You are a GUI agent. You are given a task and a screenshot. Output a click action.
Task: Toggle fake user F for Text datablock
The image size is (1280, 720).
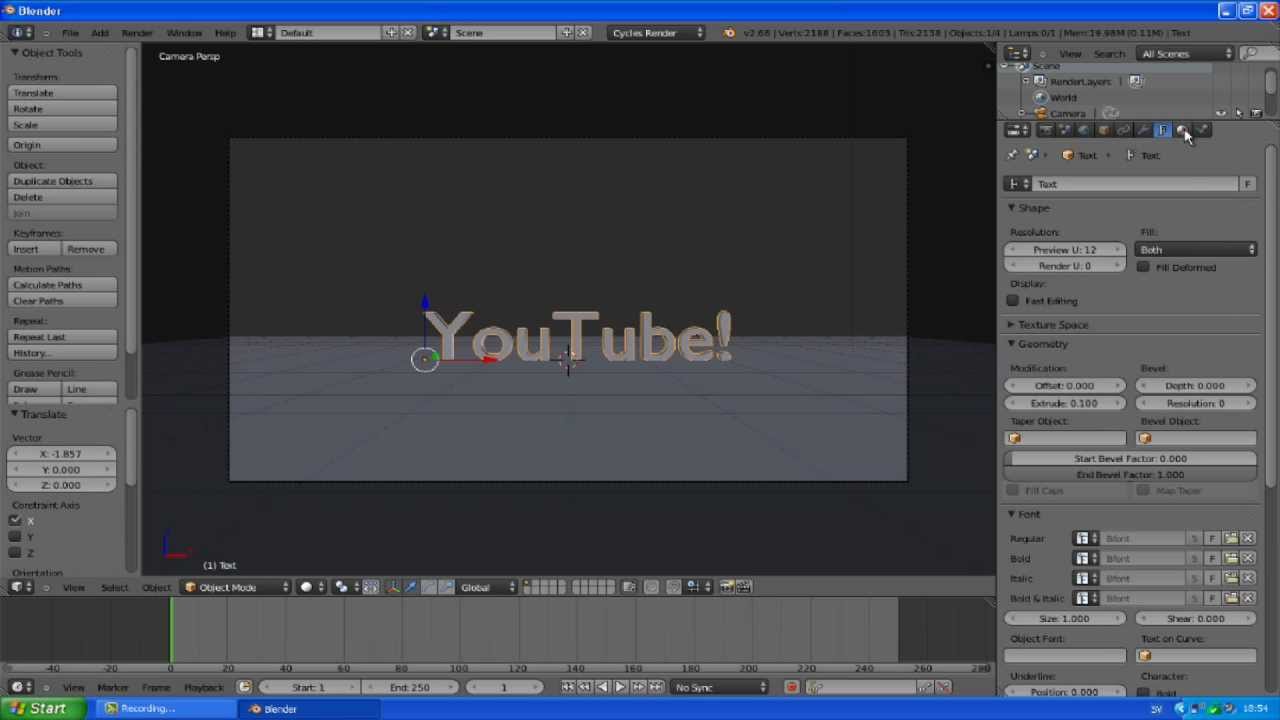(1247, 184)
